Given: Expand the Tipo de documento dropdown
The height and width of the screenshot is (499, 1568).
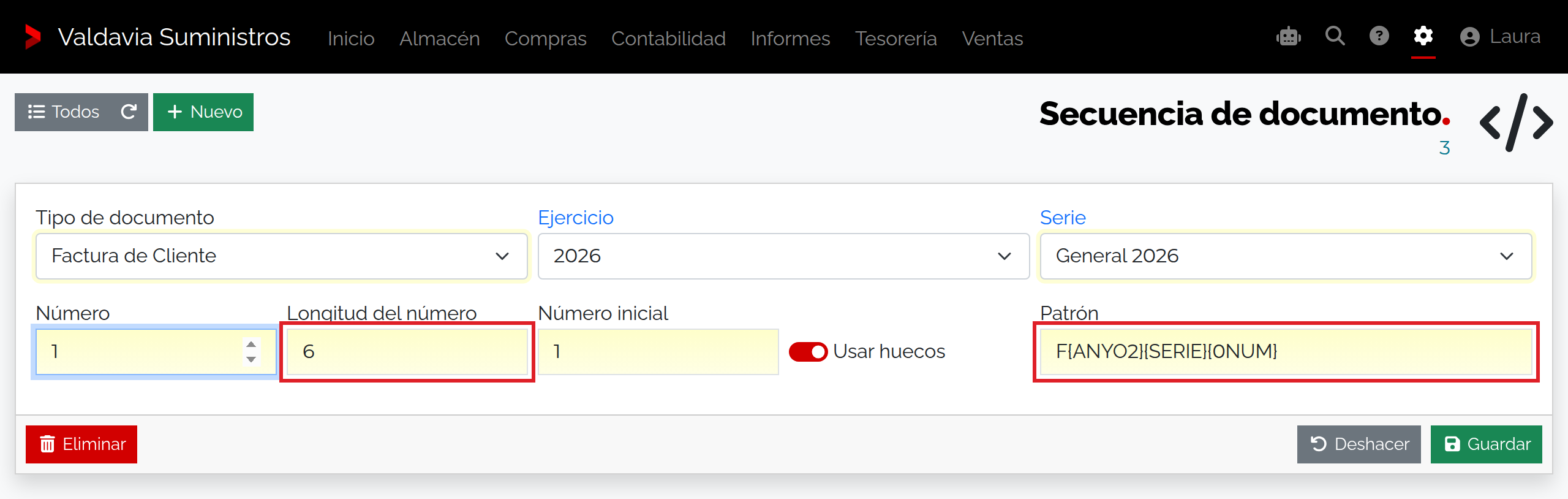Looking at the screenshot, I should 282,256.
